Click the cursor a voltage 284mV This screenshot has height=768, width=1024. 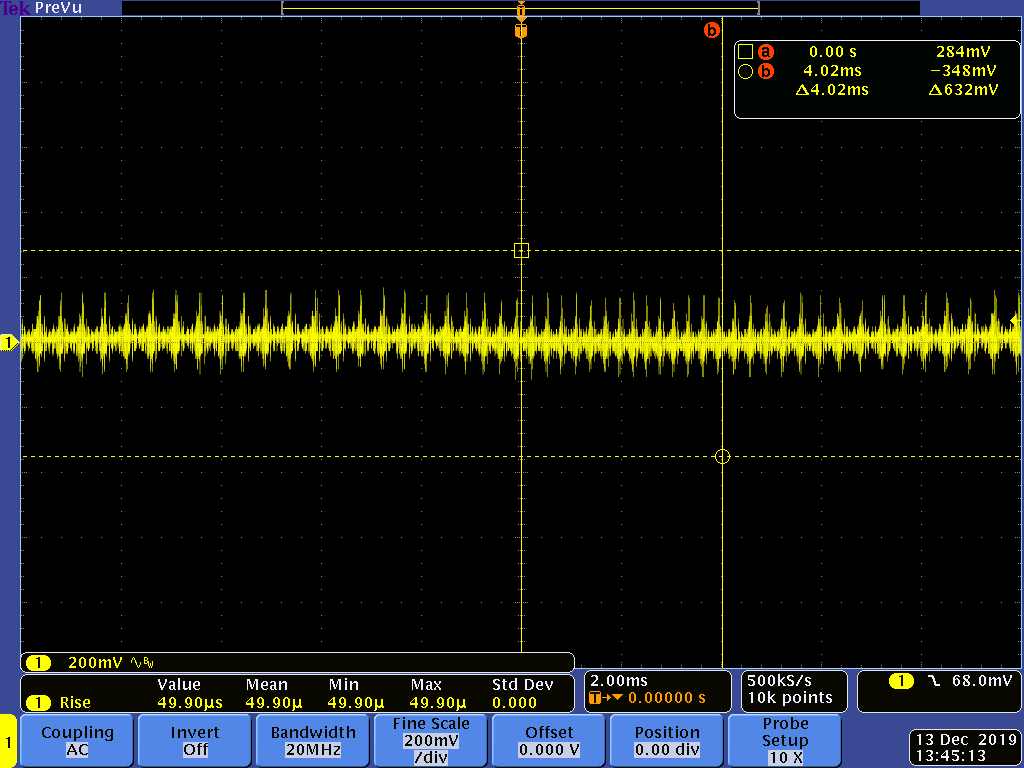963,52
